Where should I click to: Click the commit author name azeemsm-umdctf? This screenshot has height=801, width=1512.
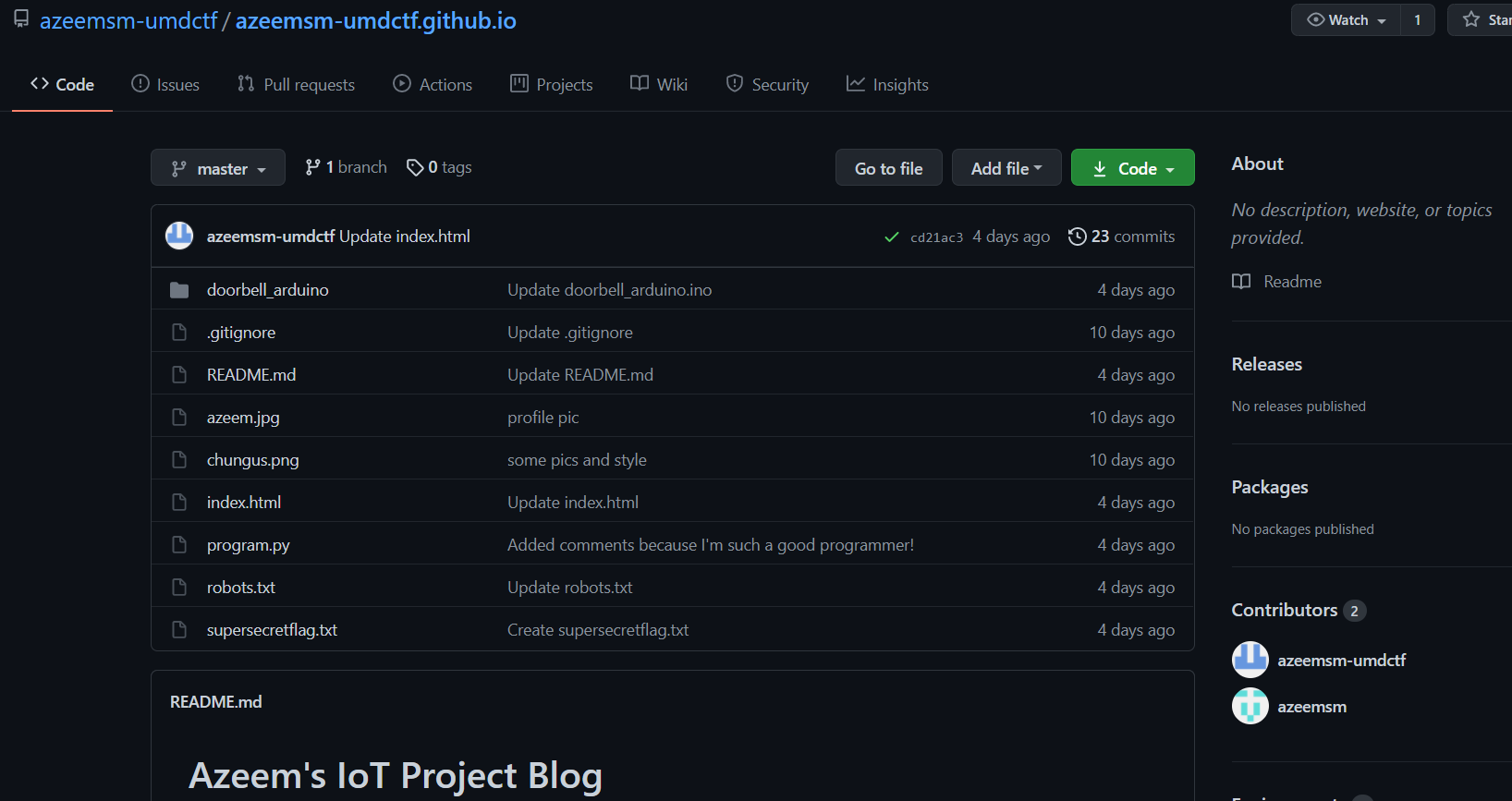pyautogui.click(x=271, y=237)
